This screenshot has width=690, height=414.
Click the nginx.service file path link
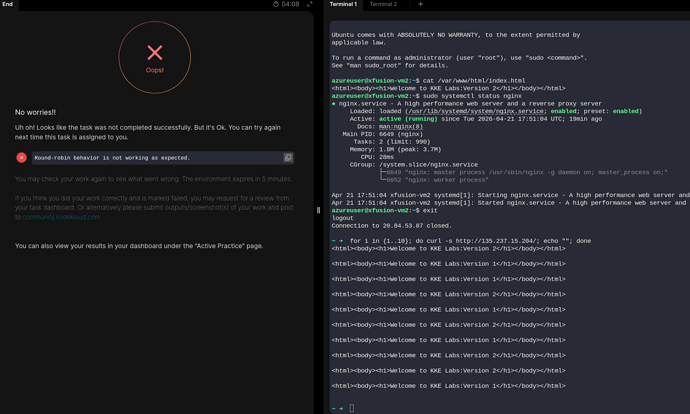[x=476, y=111]
